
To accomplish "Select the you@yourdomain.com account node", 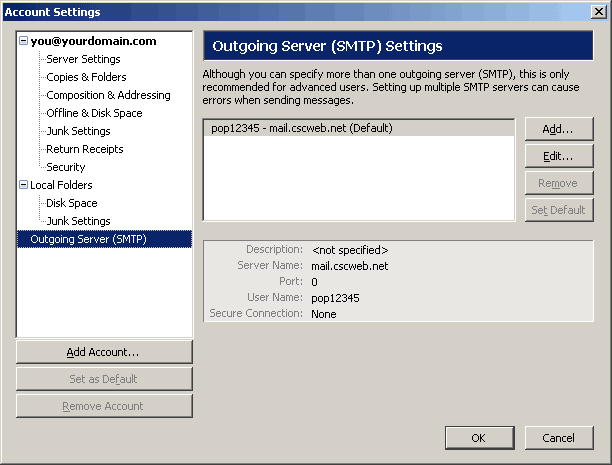I will [94, 41].
